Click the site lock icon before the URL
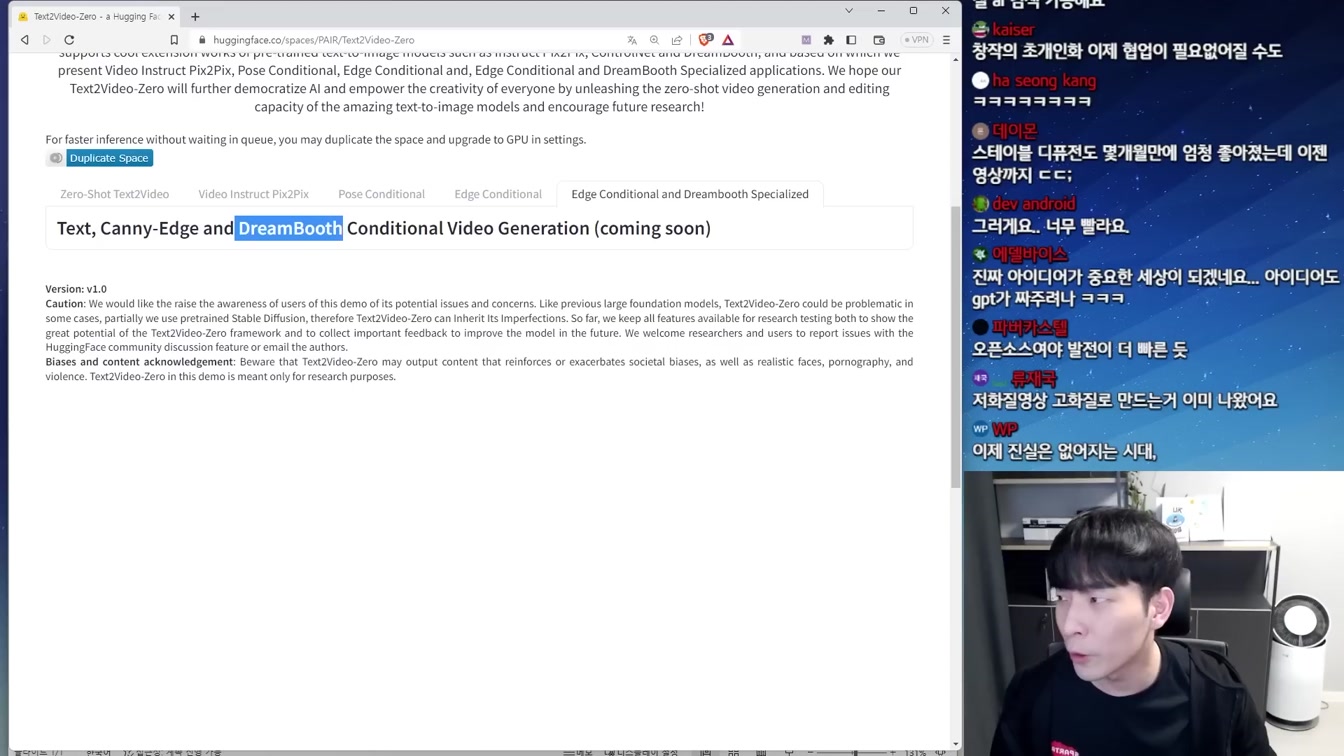 pyautogui.click(x=202, y=40)
